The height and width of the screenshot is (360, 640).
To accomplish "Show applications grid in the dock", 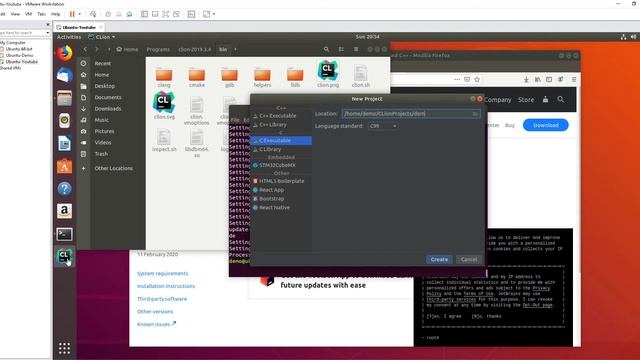I will (x=64, y=348).
